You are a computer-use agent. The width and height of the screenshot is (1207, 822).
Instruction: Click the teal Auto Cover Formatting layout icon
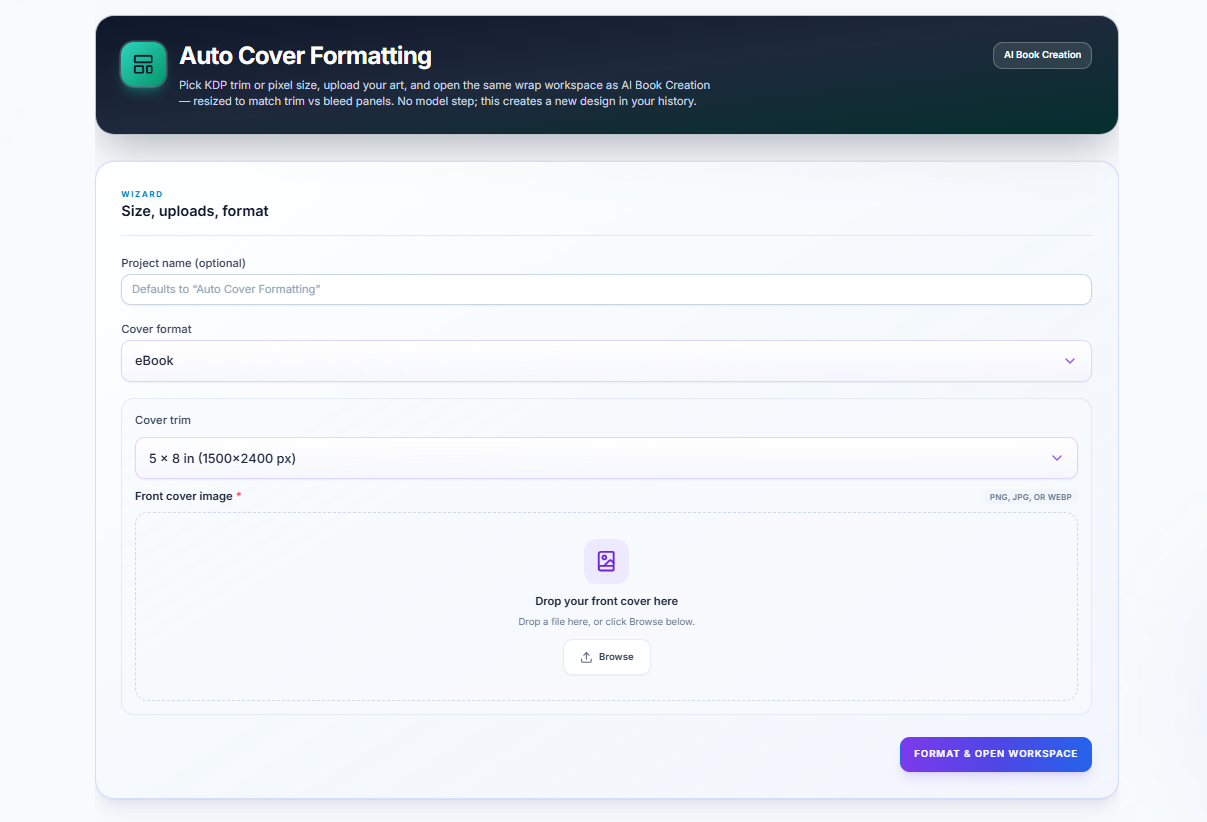tap(143, 64)
